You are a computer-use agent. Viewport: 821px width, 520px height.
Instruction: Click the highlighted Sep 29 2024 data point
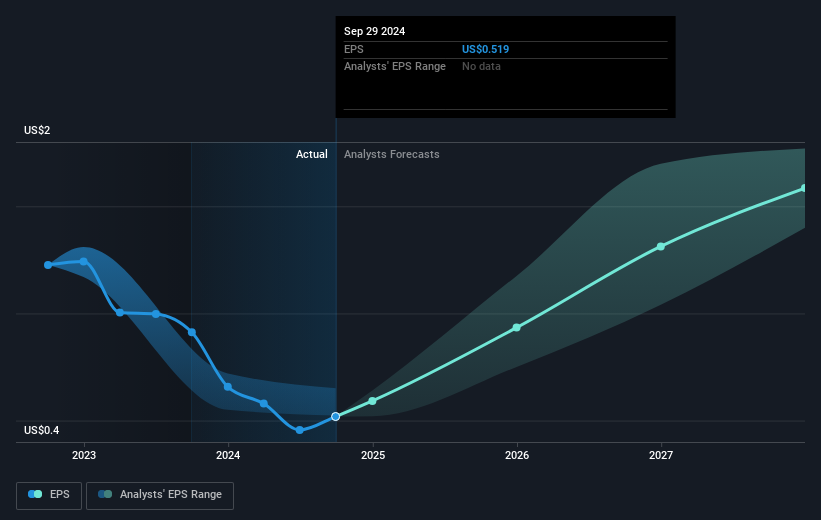[336, 416]
